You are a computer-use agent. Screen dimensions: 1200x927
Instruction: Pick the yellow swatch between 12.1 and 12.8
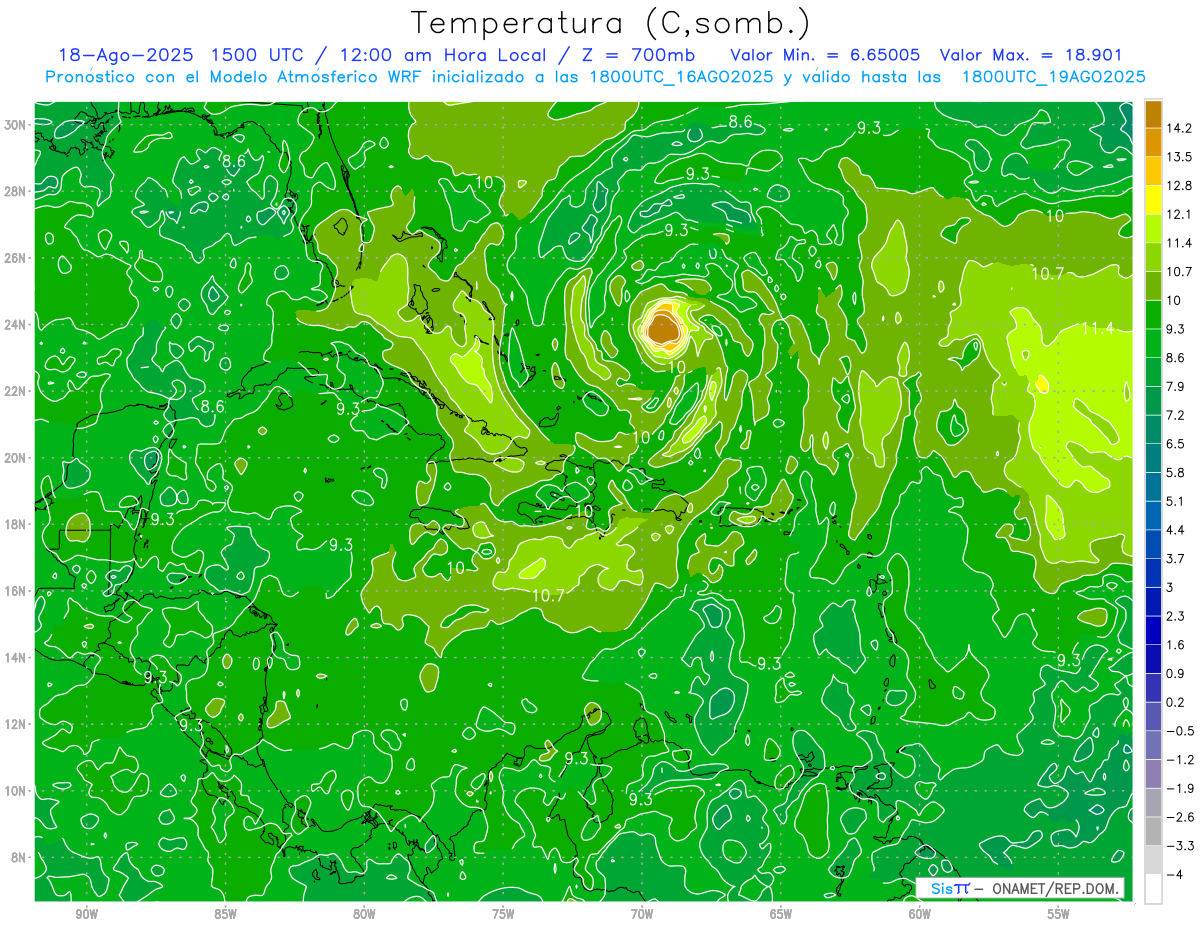pyautogui.click(x=1153, y=200)
